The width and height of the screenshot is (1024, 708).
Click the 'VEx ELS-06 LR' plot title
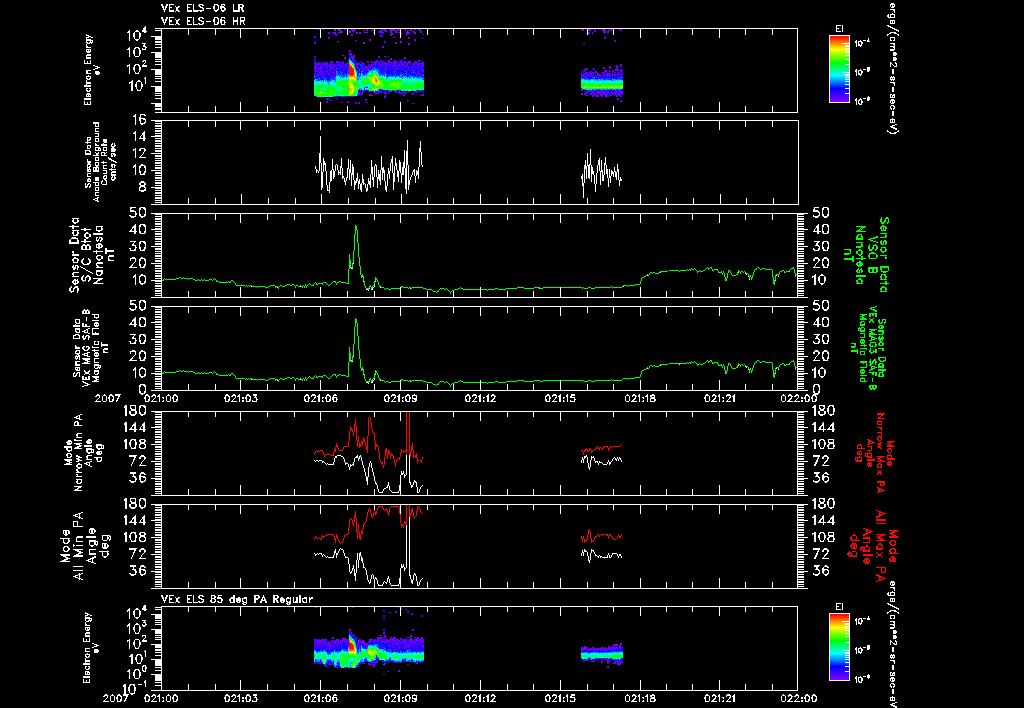click(x=202, y=8)
